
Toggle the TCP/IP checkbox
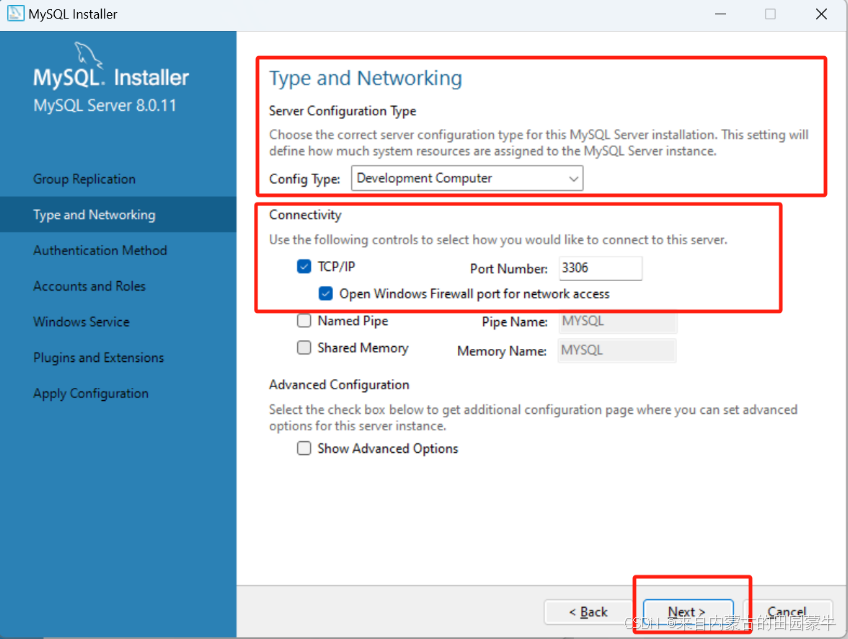pos(304,267)
